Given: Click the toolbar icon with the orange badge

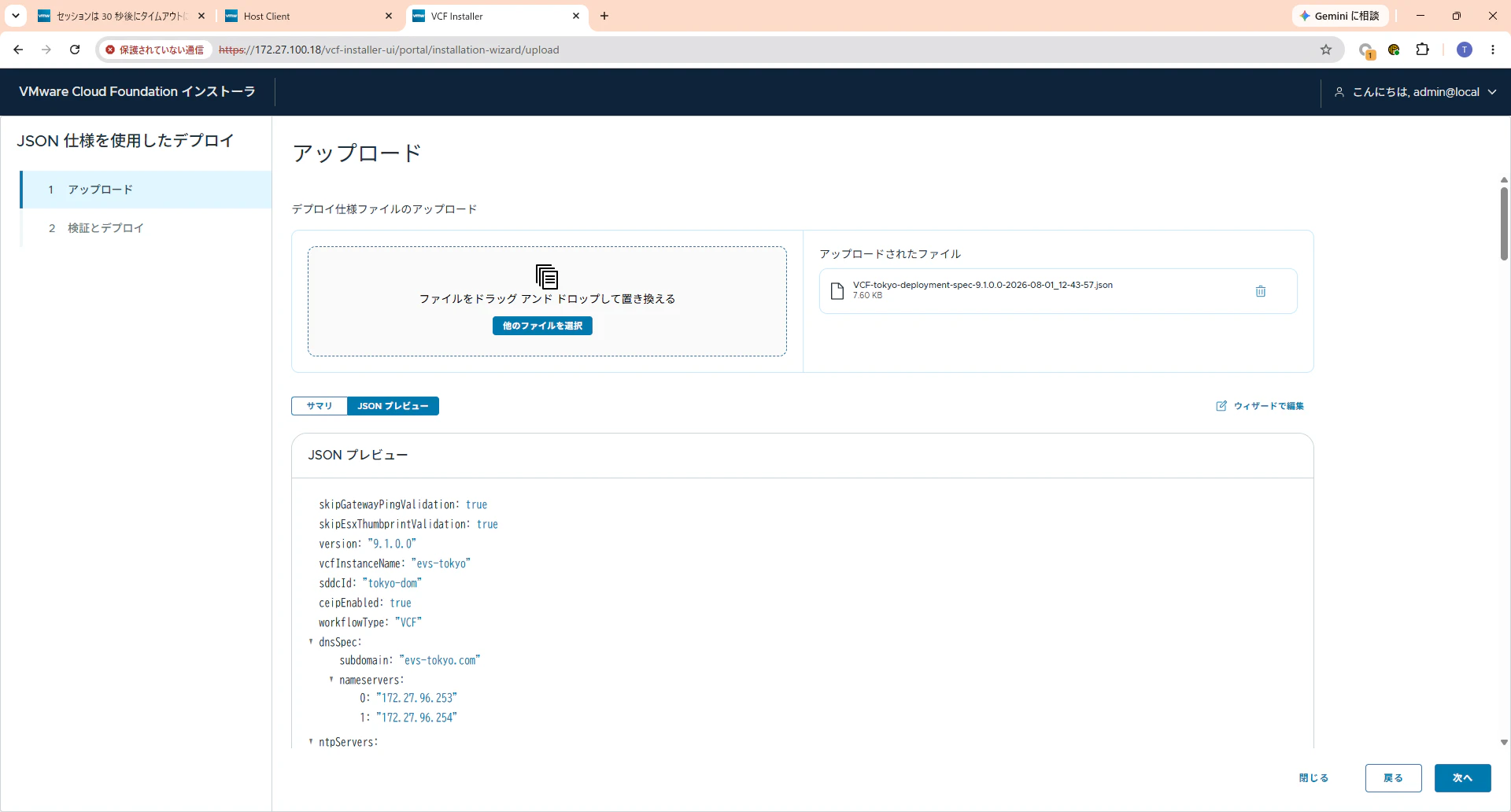Looking at the screenshot, I should [1366, 50].
